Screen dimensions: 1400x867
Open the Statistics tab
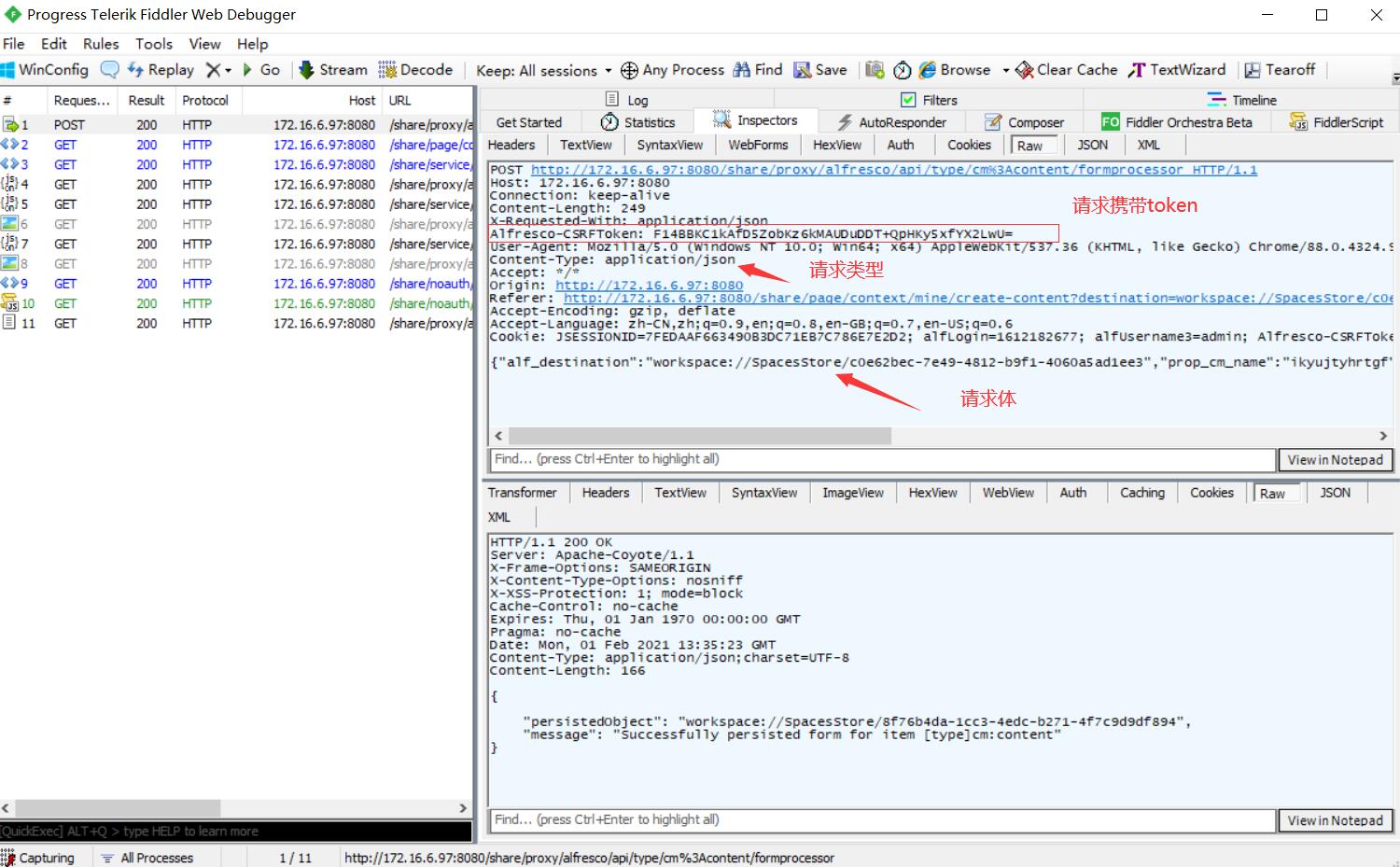coord(638,122)
